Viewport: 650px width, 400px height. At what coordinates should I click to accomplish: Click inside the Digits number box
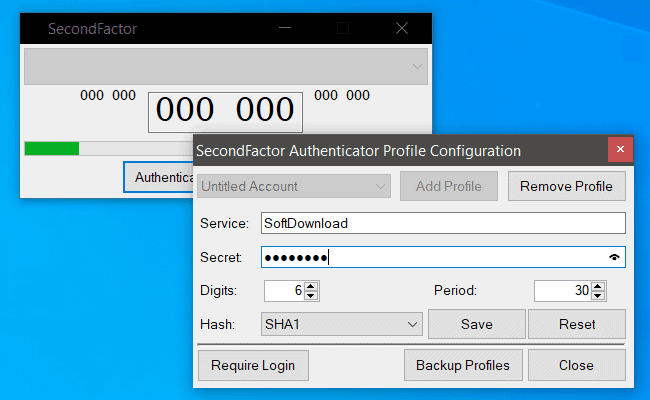pos(284,291)
